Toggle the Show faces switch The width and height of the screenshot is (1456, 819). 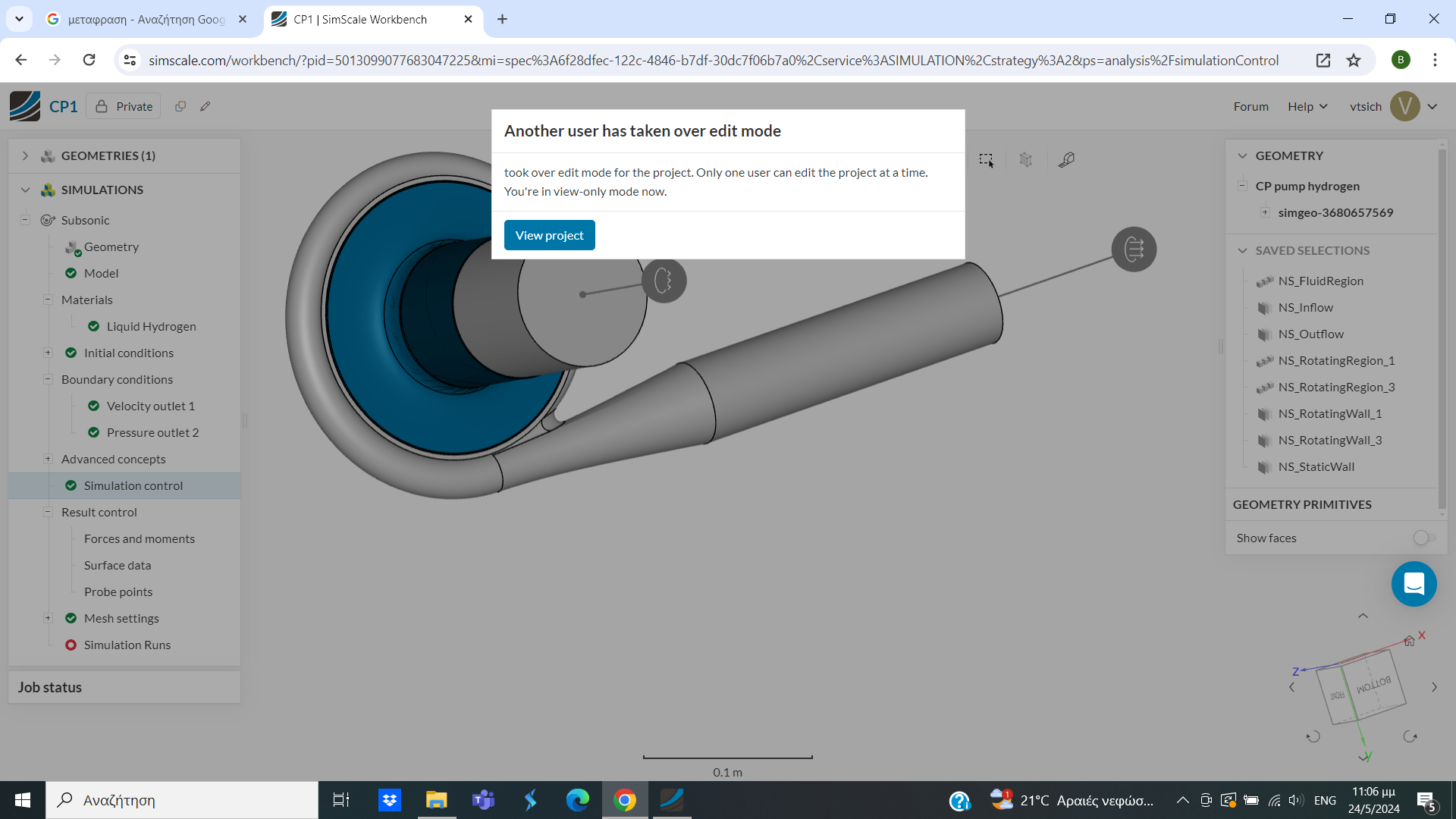tap(1423, 538)
